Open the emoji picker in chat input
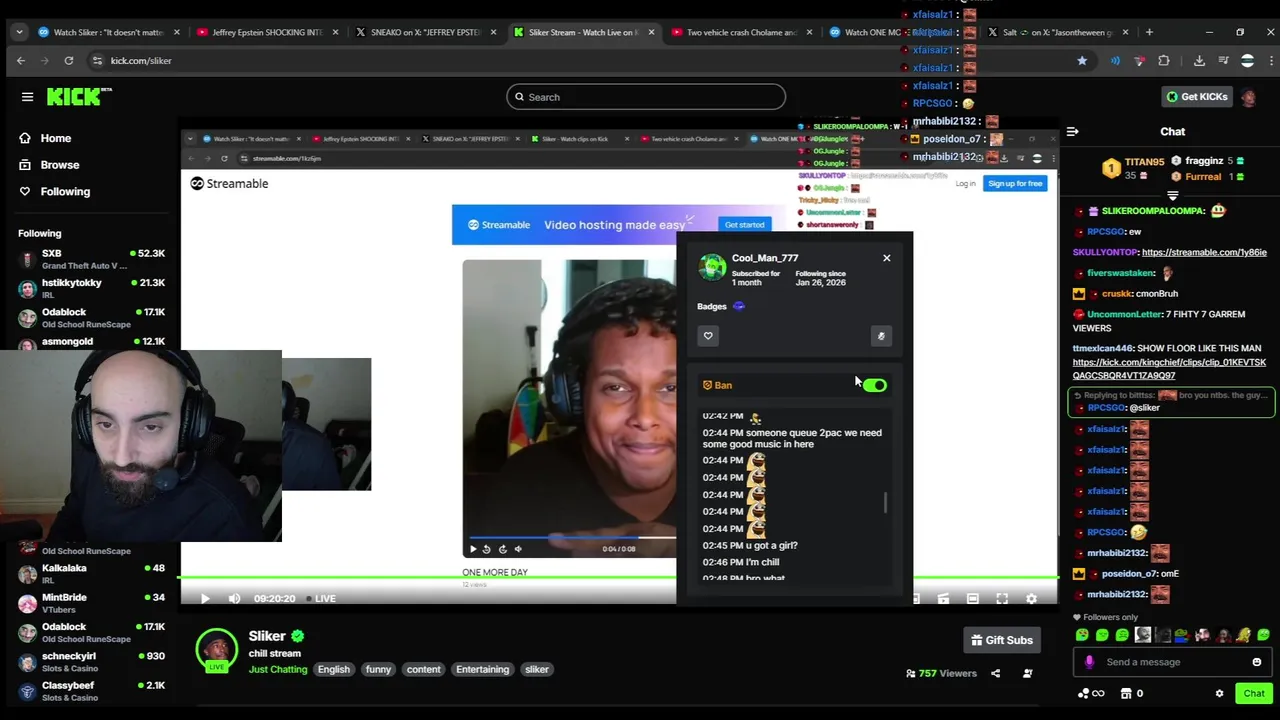Image resolution: width=1280 pixels, height=720 pixels. (1257, 662)
